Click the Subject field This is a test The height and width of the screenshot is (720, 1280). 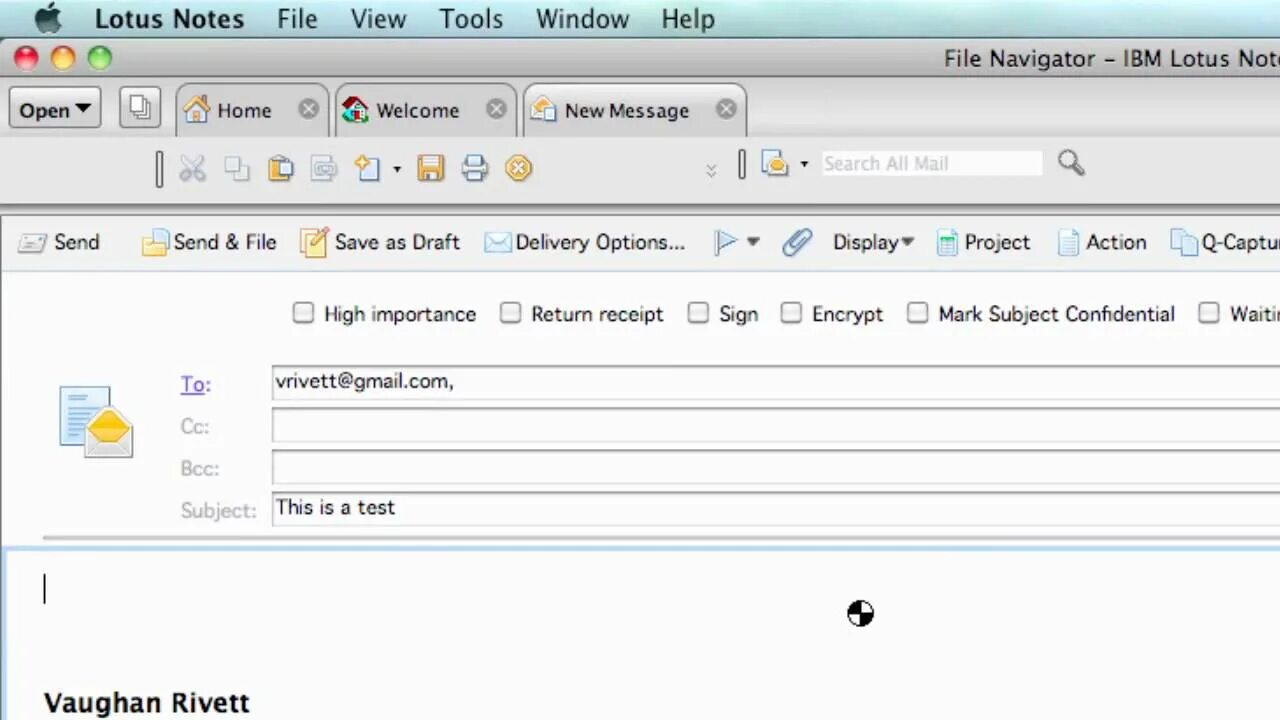tap(776, 508)
